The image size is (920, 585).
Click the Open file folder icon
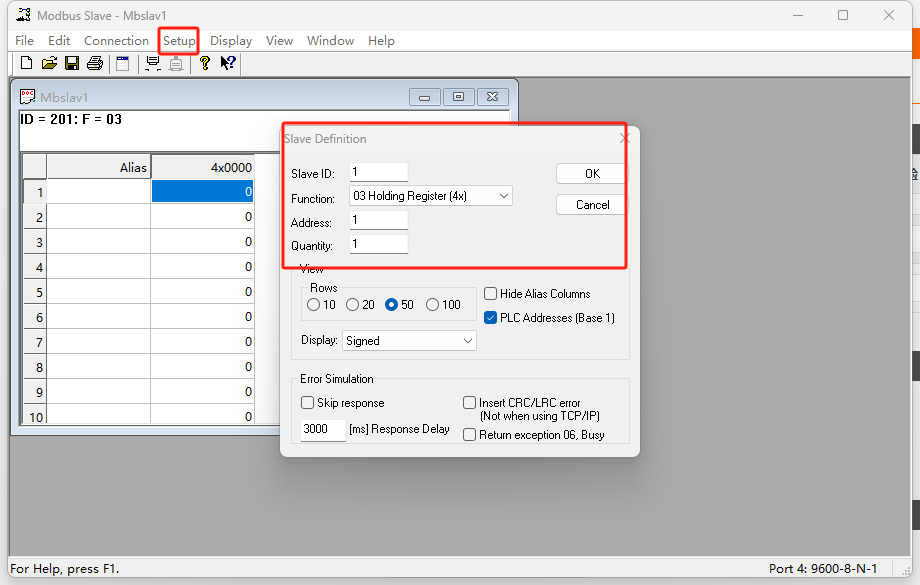(49, 63)
